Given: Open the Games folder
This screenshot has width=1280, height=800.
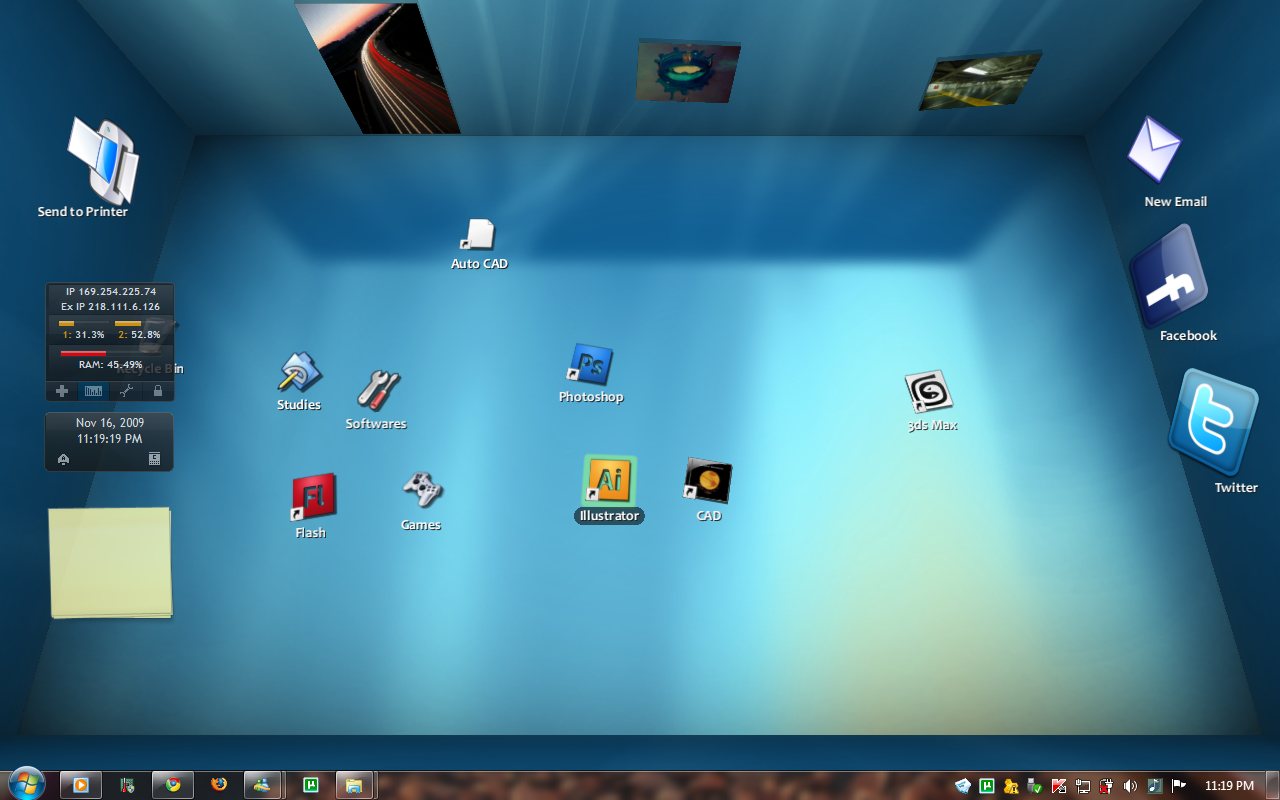Looking at the screenshot, I should [421, 490].
